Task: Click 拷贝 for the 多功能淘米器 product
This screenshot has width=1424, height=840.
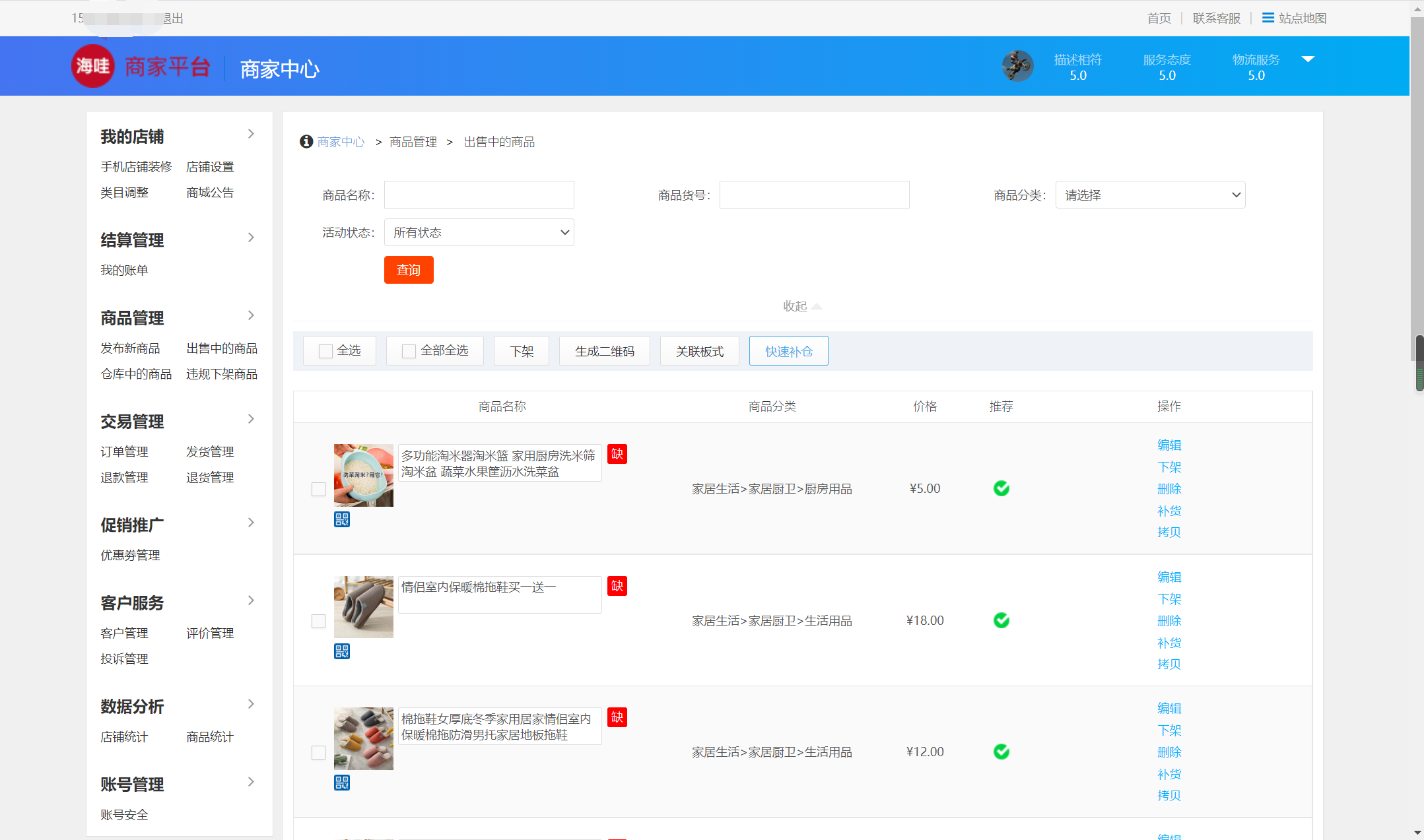Action: pos(1169,533)
